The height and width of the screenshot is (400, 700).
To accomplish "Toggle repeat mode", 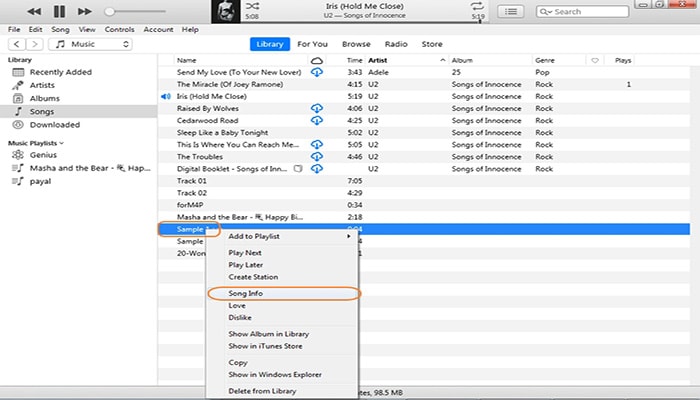I will click(x=477, y=6).
